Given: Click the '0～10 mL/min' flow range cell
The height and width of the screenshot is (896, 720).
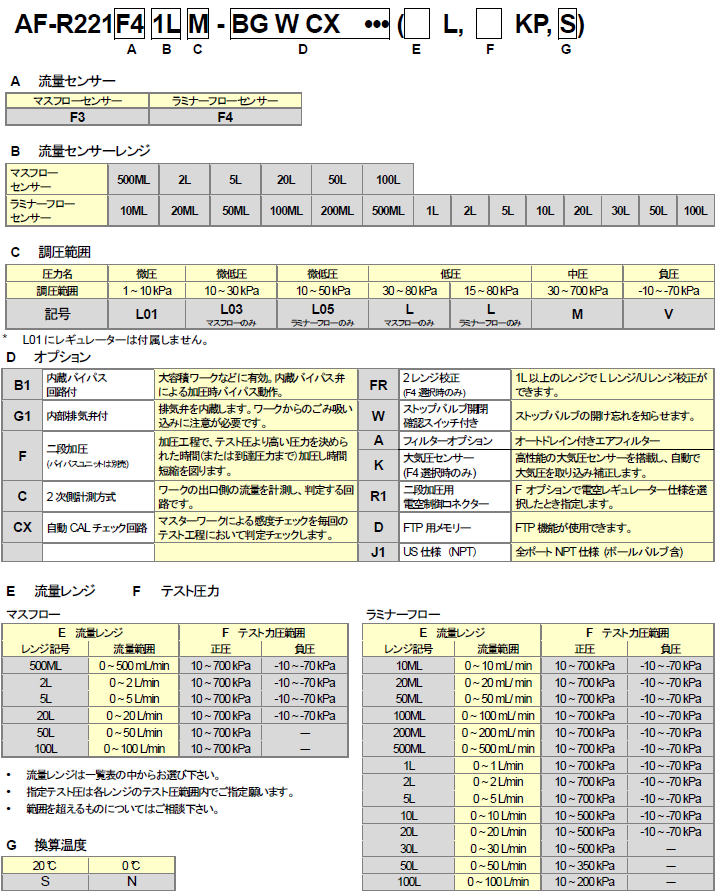Looking at the screenshot, I should [x=498, y=666].
